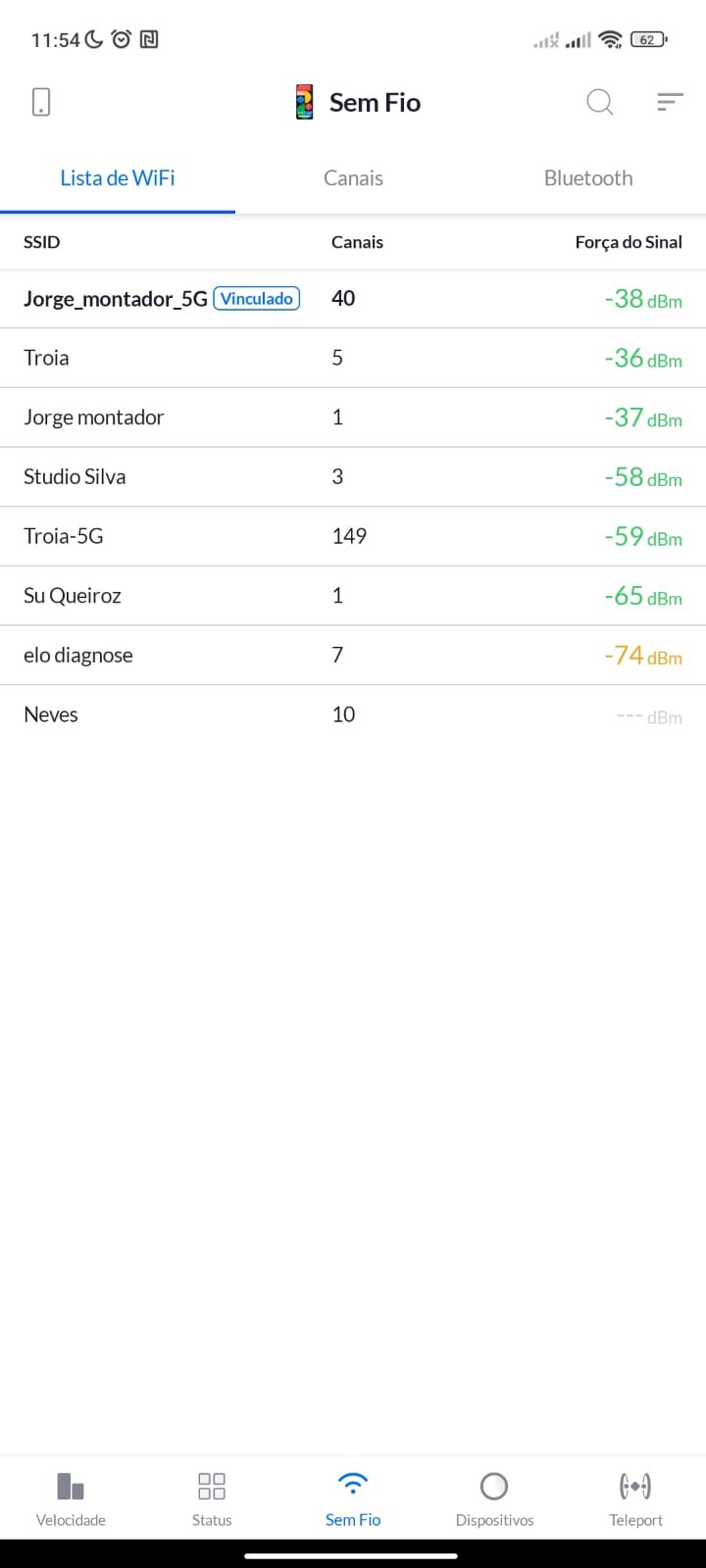Open the elo diagnose network

coord(78,656)
